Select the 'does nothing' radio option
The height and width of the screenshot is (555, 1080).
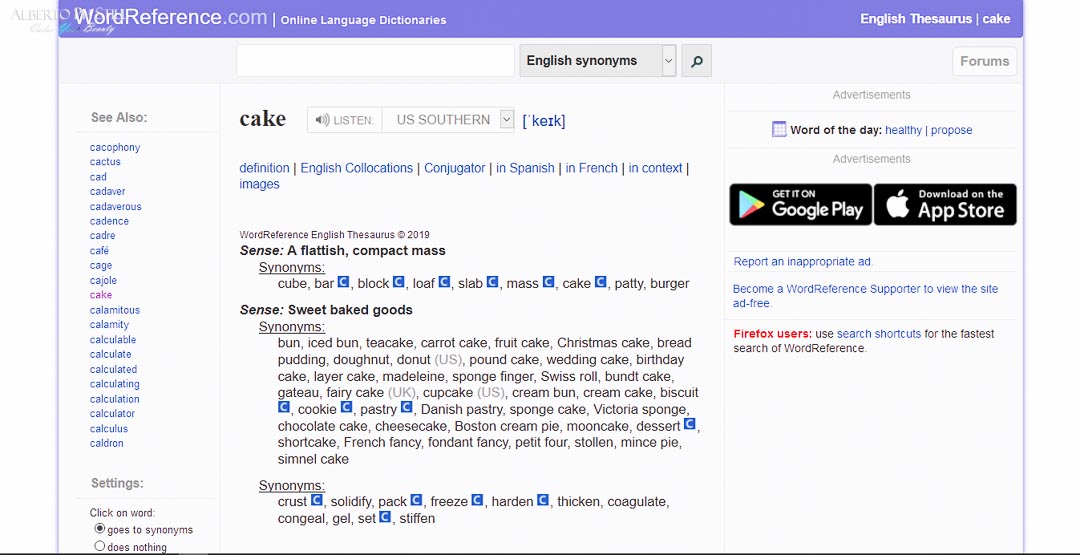(100, 546)
